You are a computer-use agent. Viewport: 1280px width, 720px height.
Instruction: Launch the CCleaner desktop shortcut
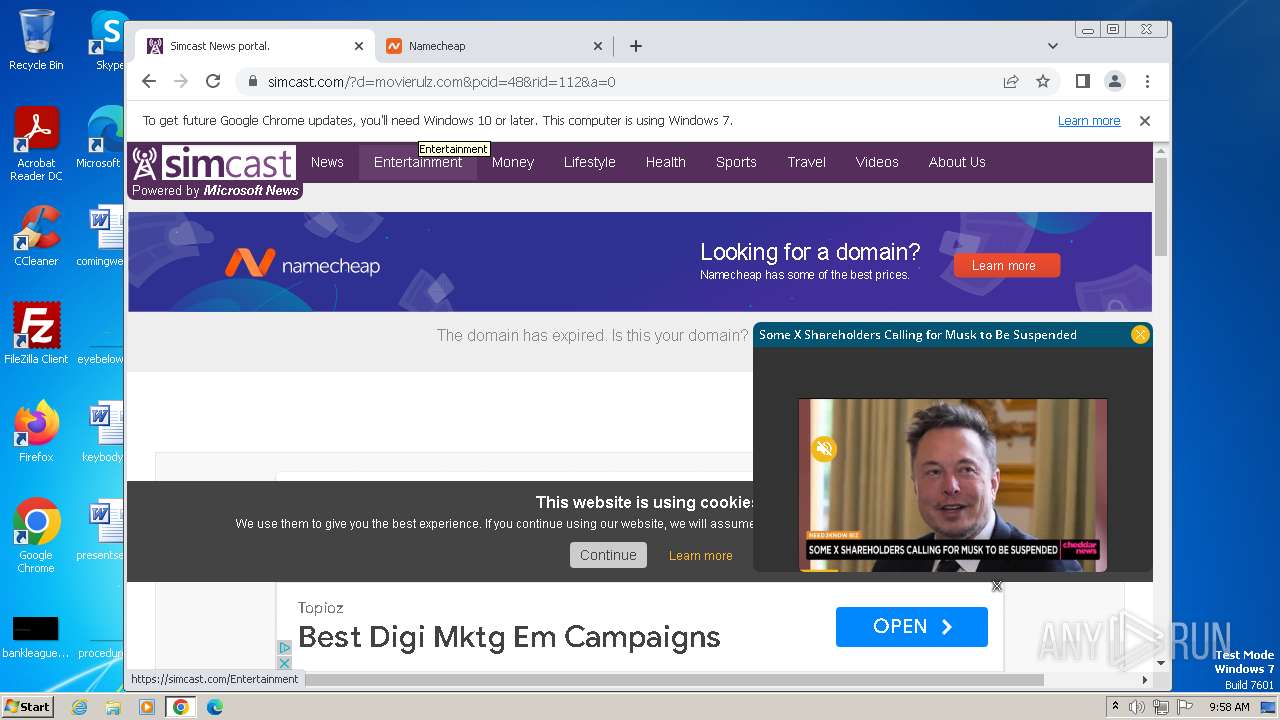[36, 236]
